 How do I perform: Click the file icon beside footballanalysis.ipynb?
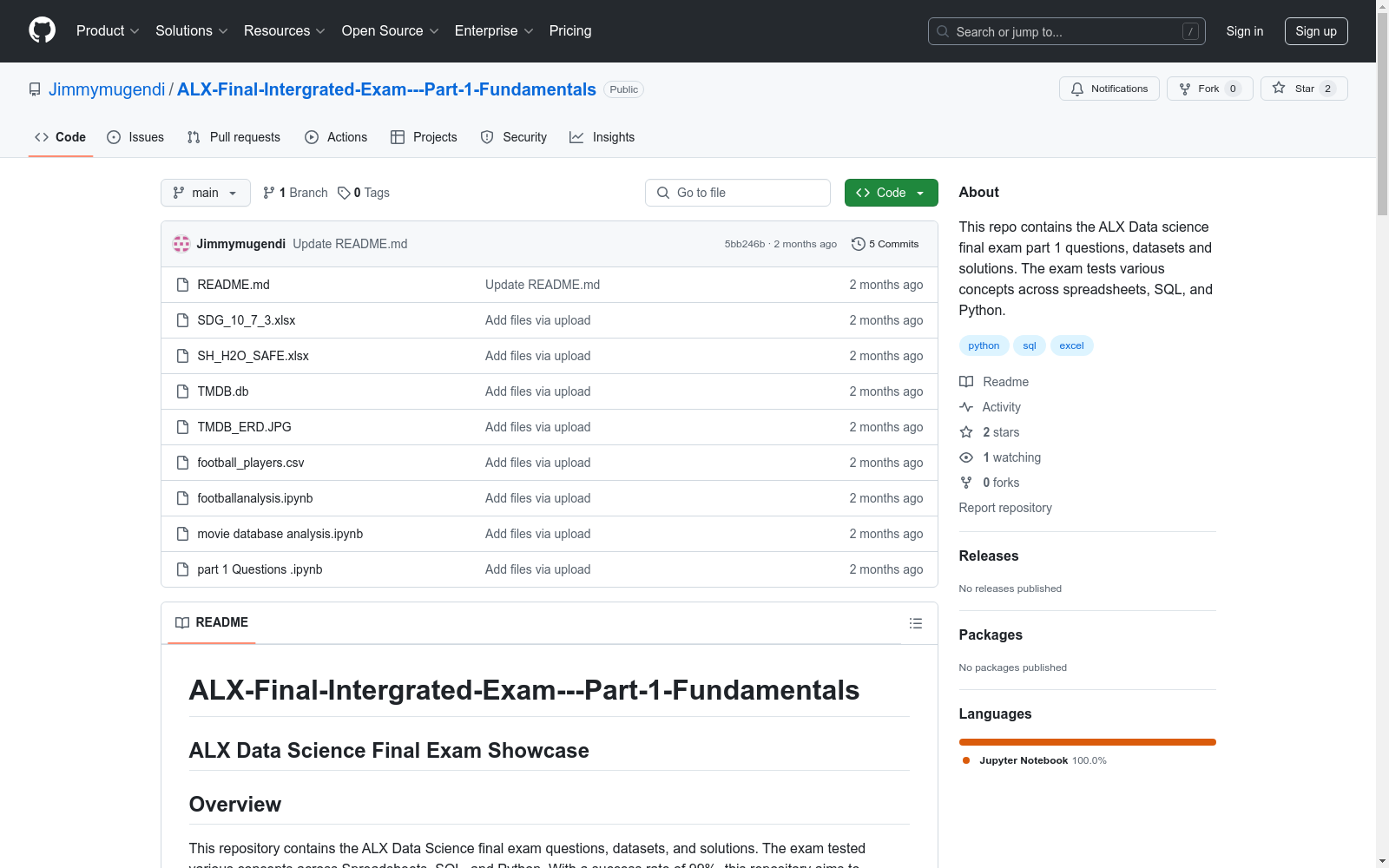[182, 498]
